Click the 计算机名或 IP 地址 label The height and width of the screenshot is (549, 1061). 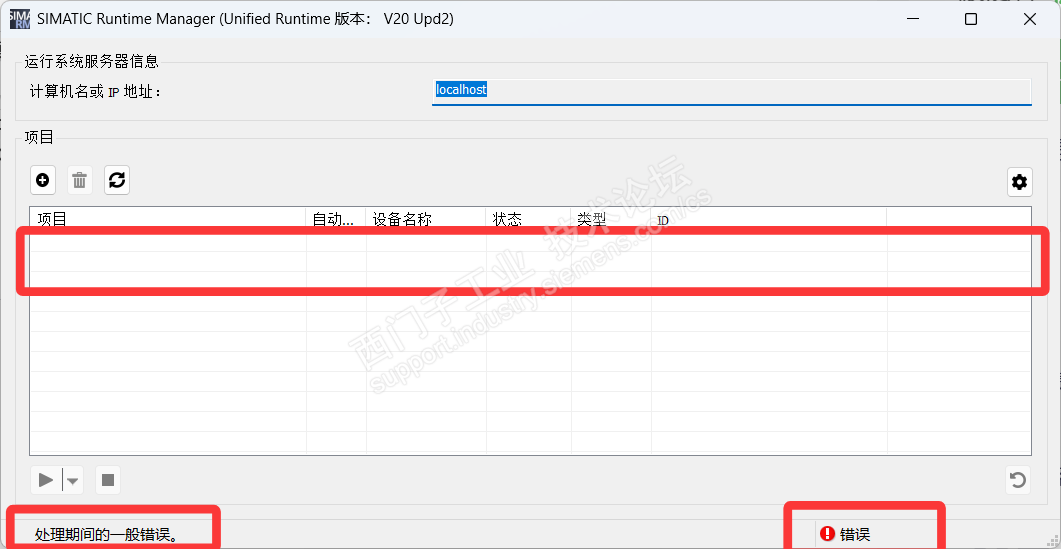[95, 91]
